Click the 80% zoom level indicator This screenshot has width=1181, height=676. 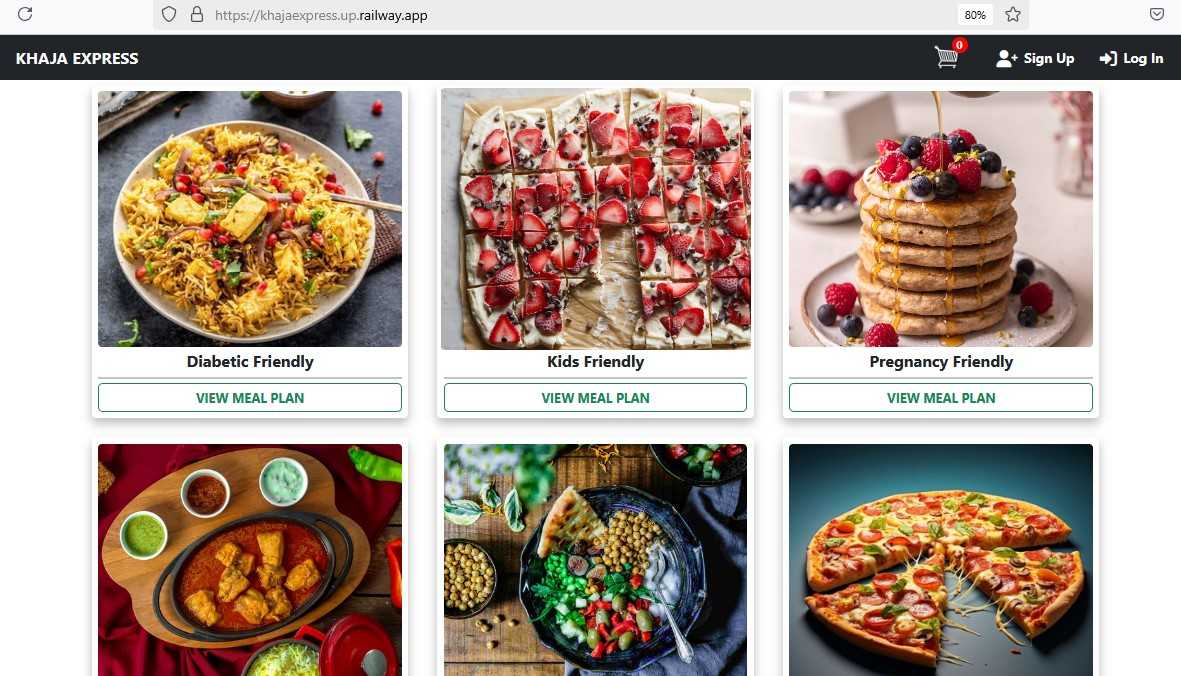[975, 15]
